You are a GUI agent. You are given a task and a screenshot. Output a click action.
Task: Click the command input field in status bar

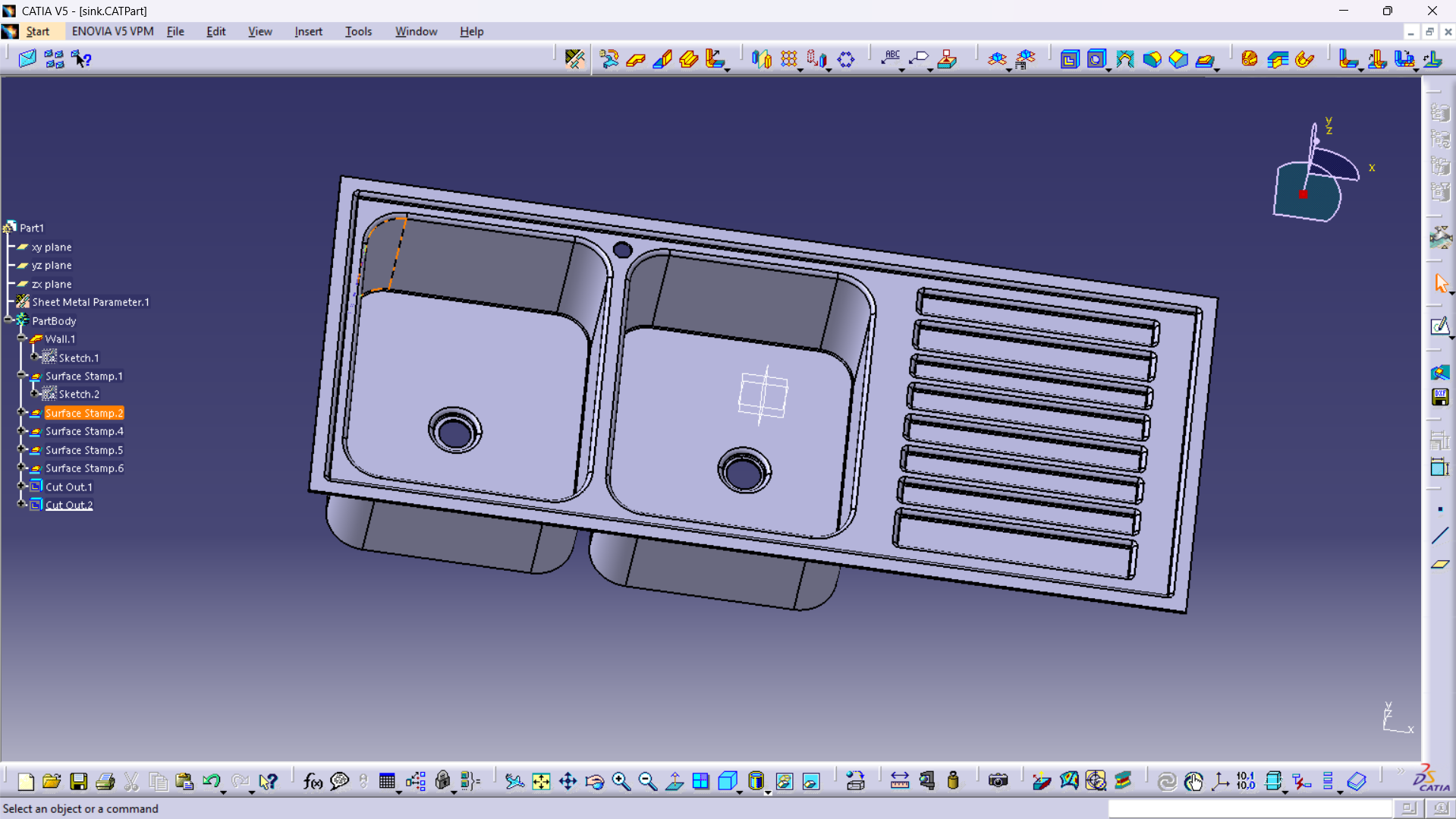(1250, 808)
